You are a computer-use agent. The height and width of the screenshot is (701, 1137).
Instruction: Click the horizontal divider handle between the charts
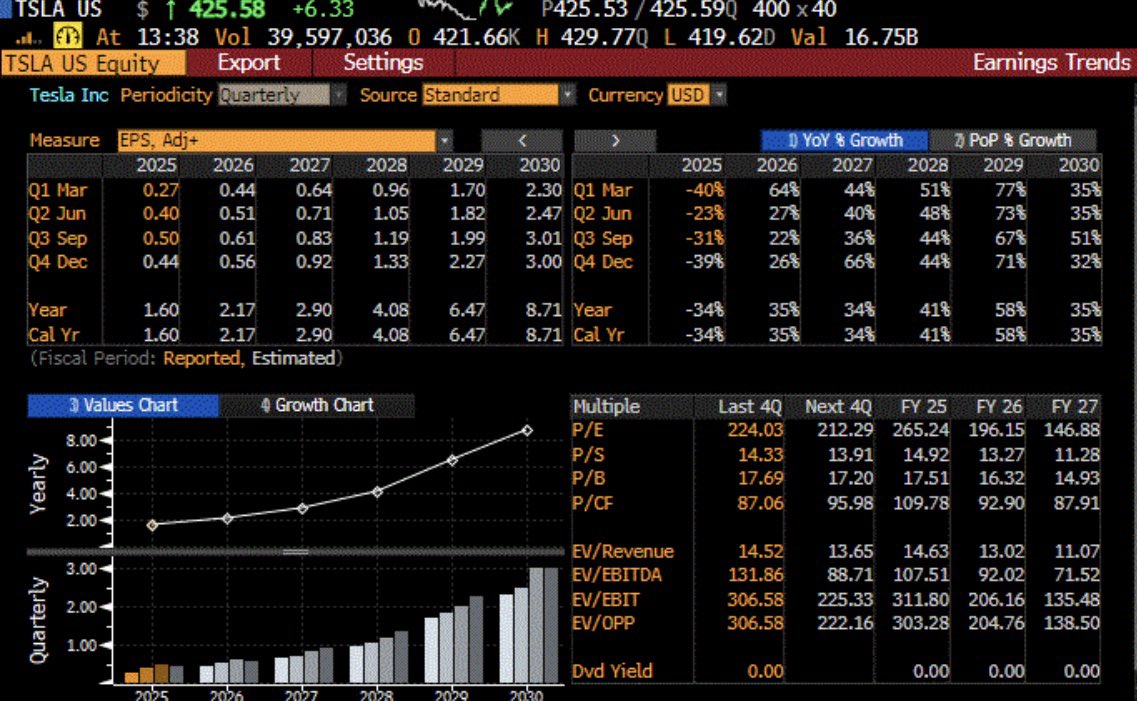click(296, 551)
